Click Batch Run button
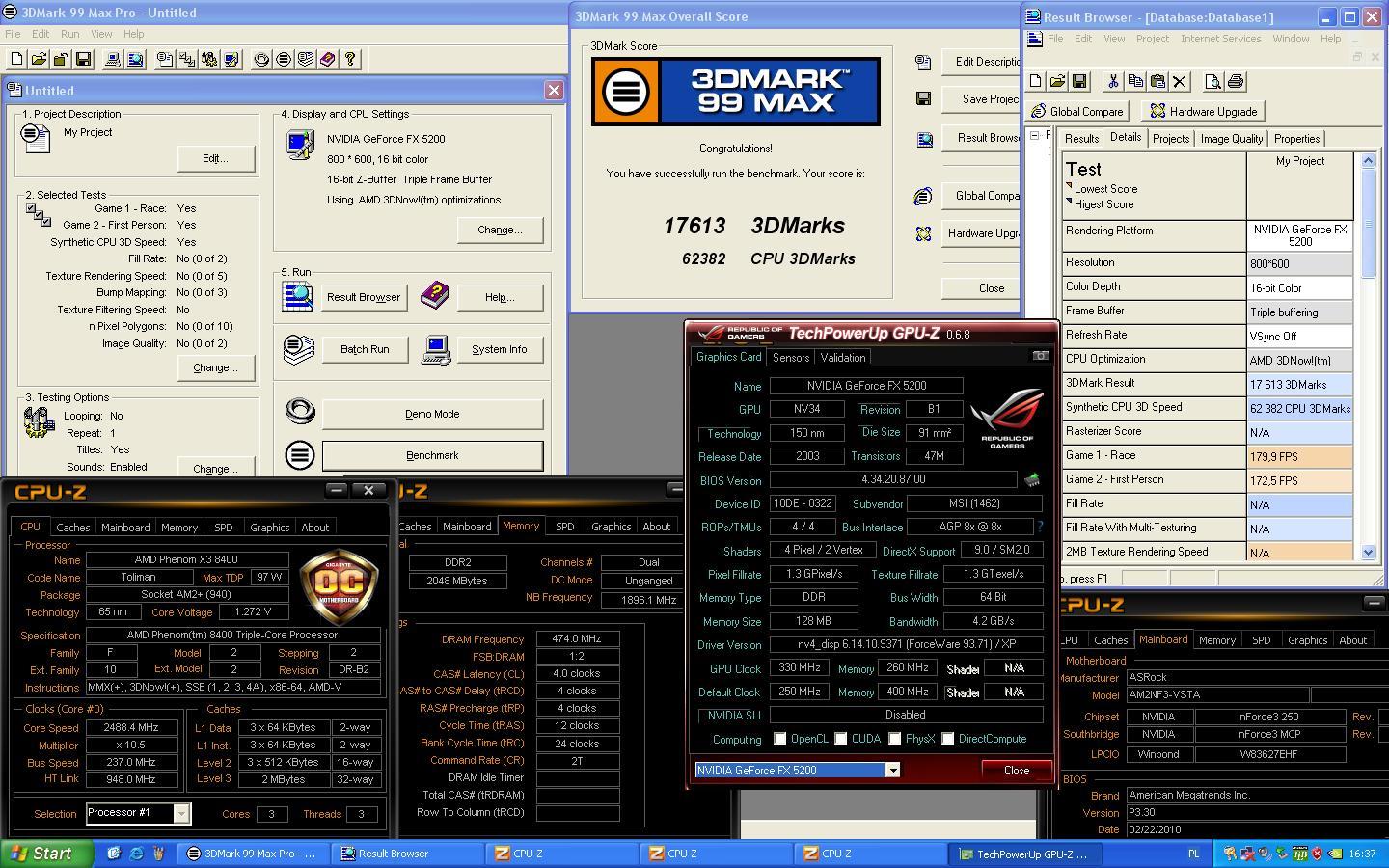 pyautogui.click(x=365, y=349)
